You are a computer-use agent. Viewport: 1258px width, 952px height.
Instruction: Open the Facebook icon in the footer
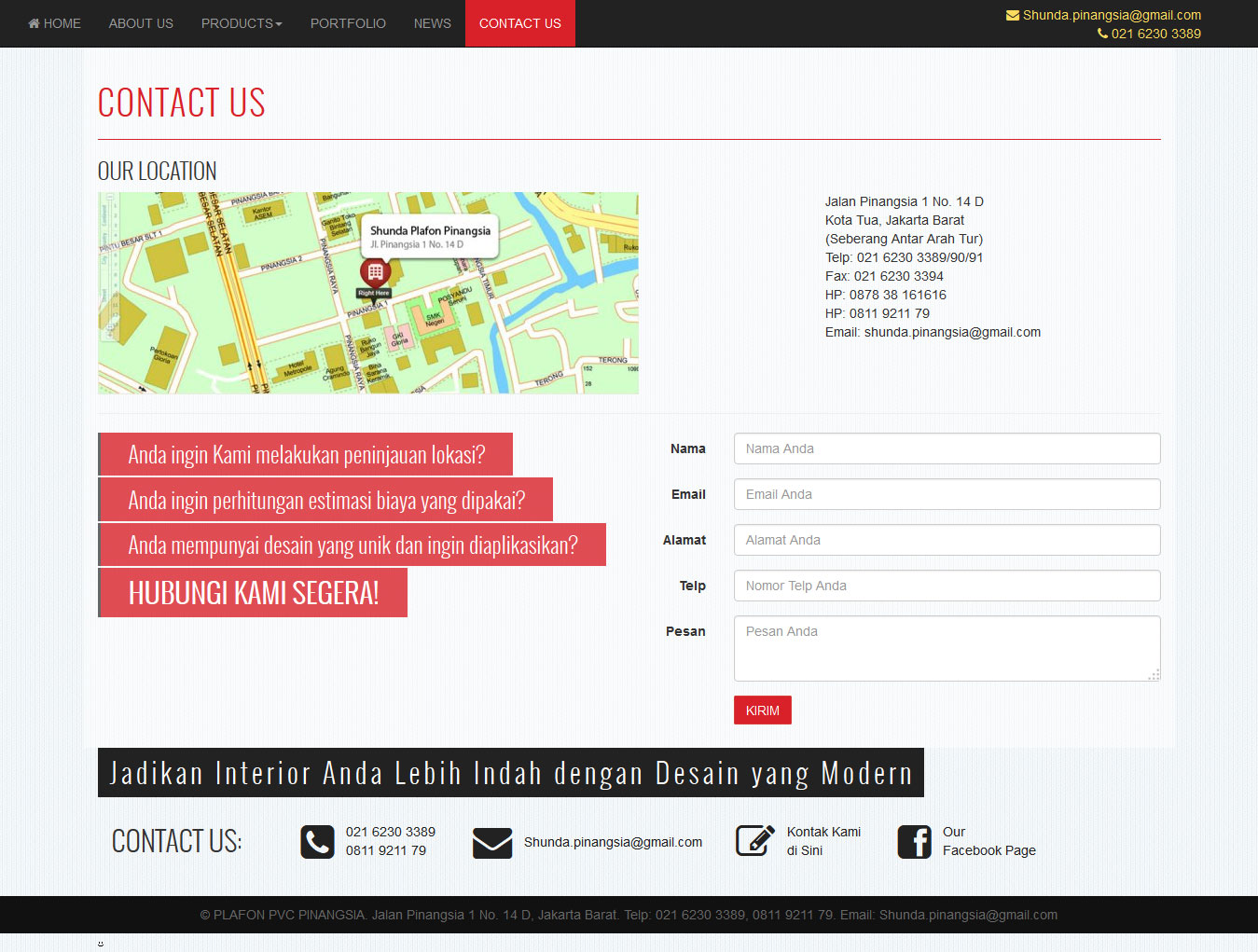click(914, 841)
